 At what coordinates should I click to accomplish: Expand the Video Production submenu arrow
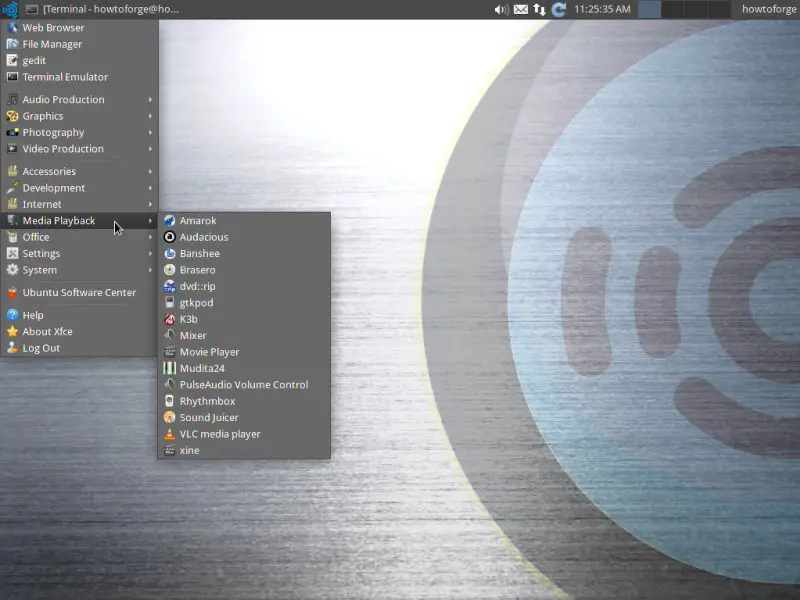(150, 149)
